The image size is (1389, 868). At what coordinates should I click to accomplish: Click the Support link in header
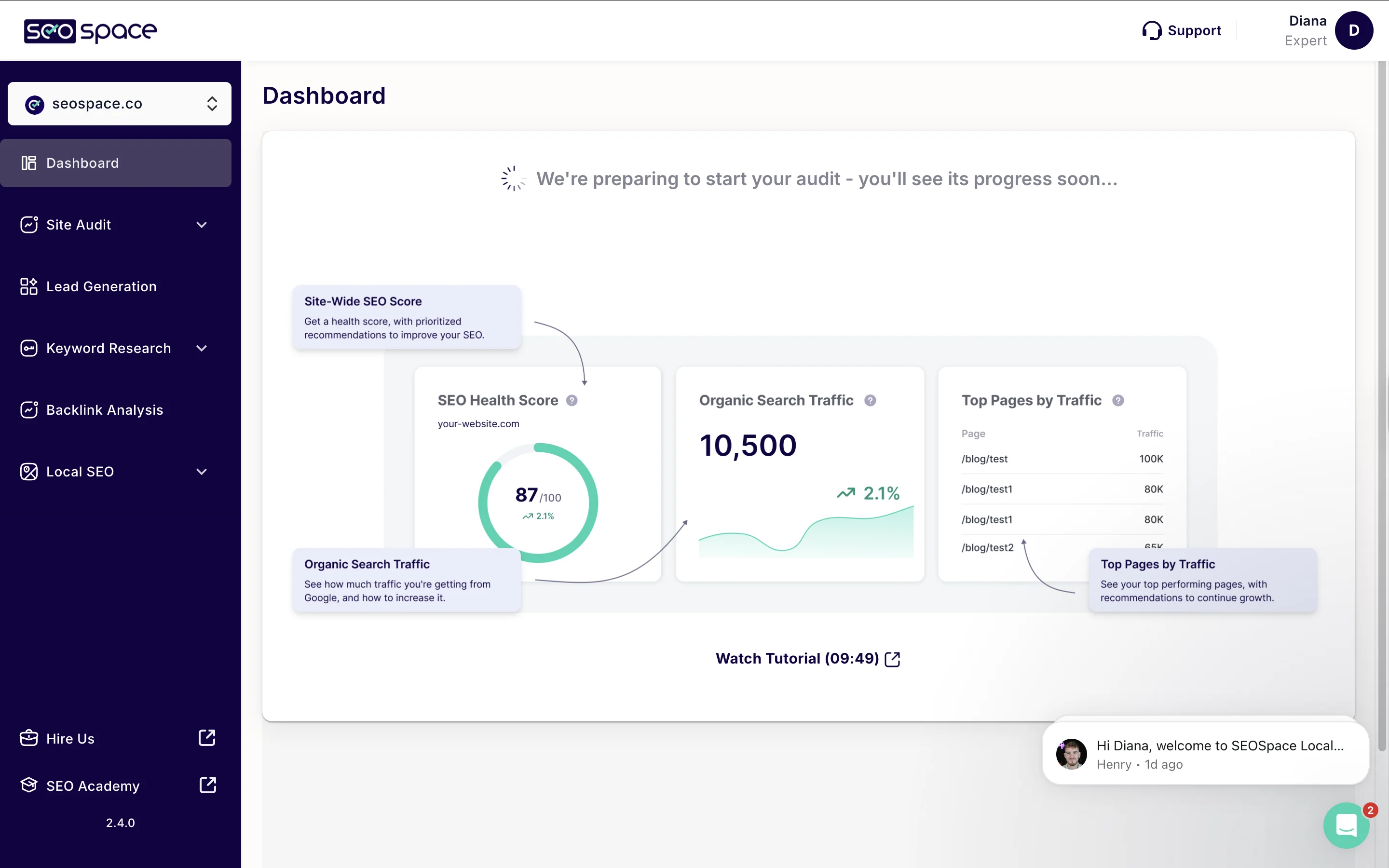click(x=1195, y=30)
